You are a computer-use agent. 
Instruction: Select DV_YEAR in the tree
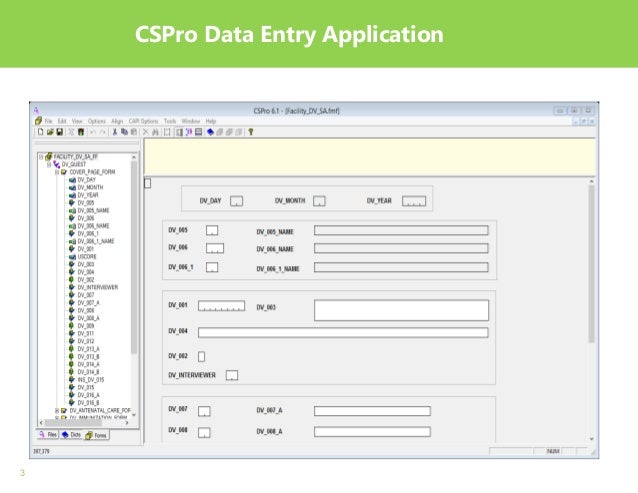coord(87,195)
